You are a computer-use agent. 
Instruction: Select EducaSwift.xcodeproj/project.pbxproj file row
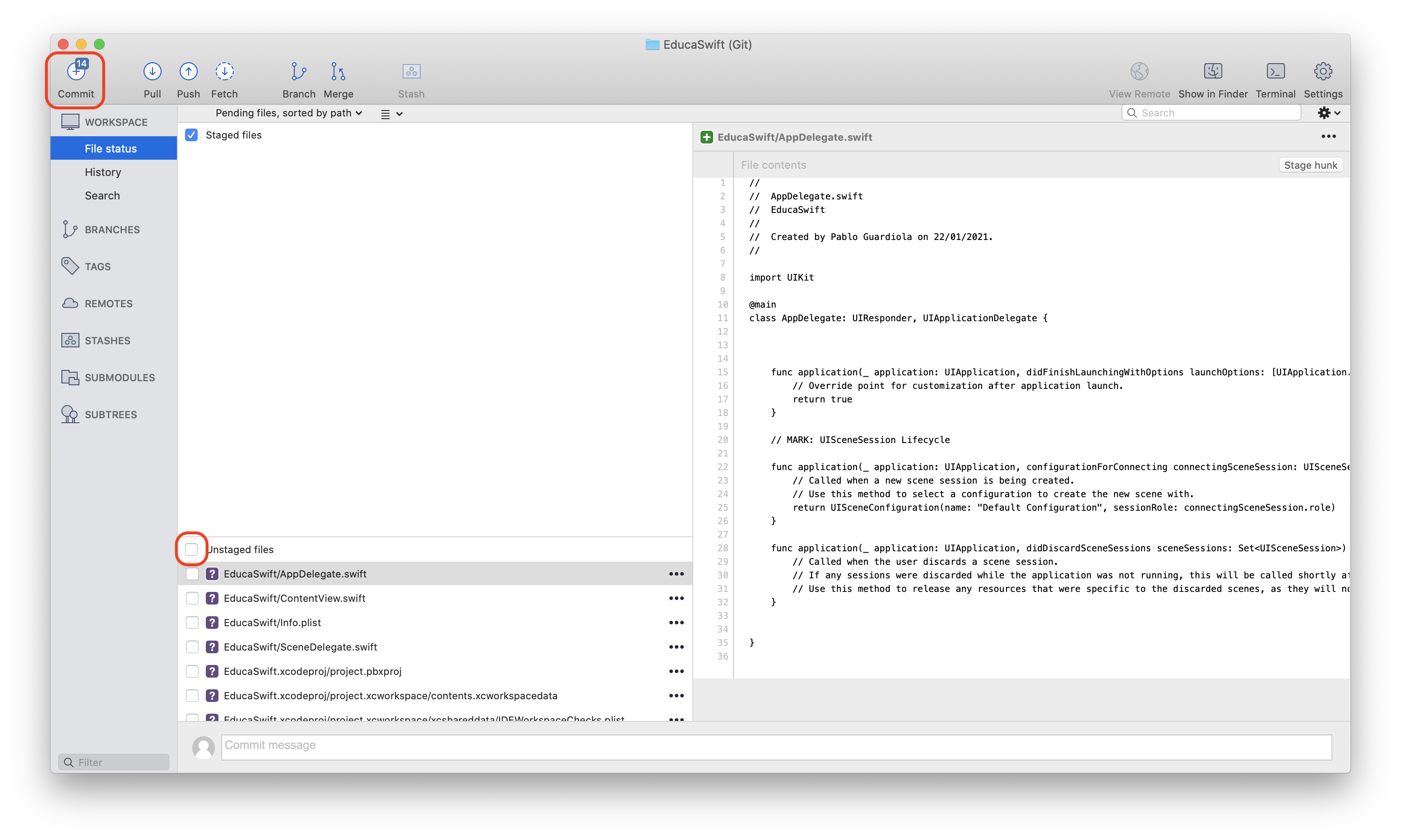pos(435,671)
